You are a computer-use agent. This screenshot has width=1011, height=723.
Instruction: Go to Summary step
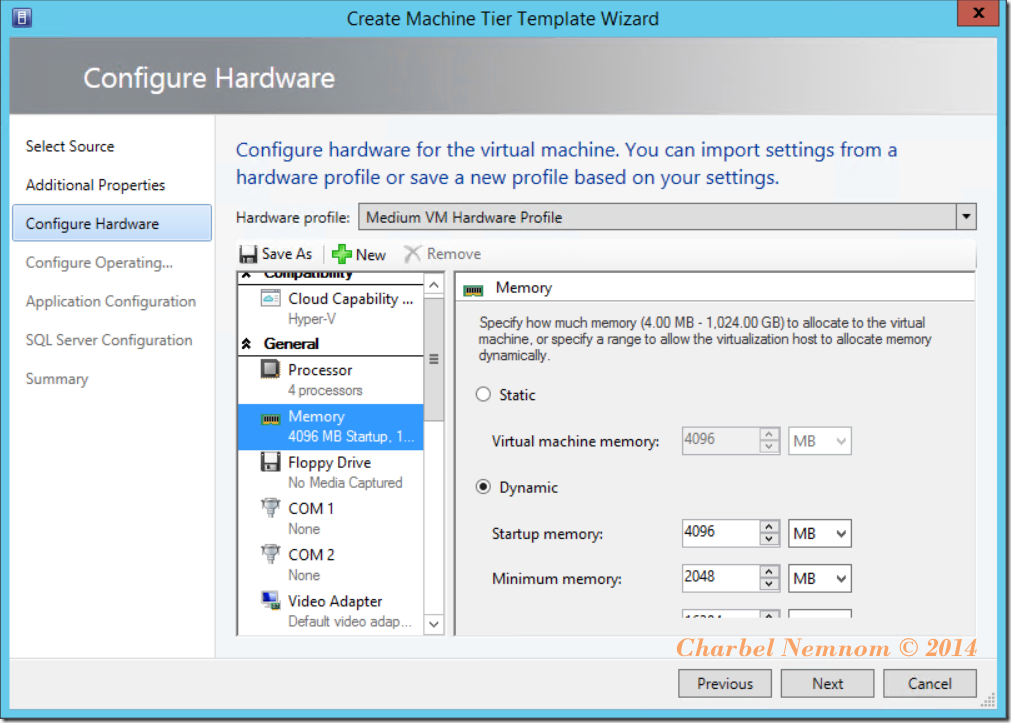point(57,379)
